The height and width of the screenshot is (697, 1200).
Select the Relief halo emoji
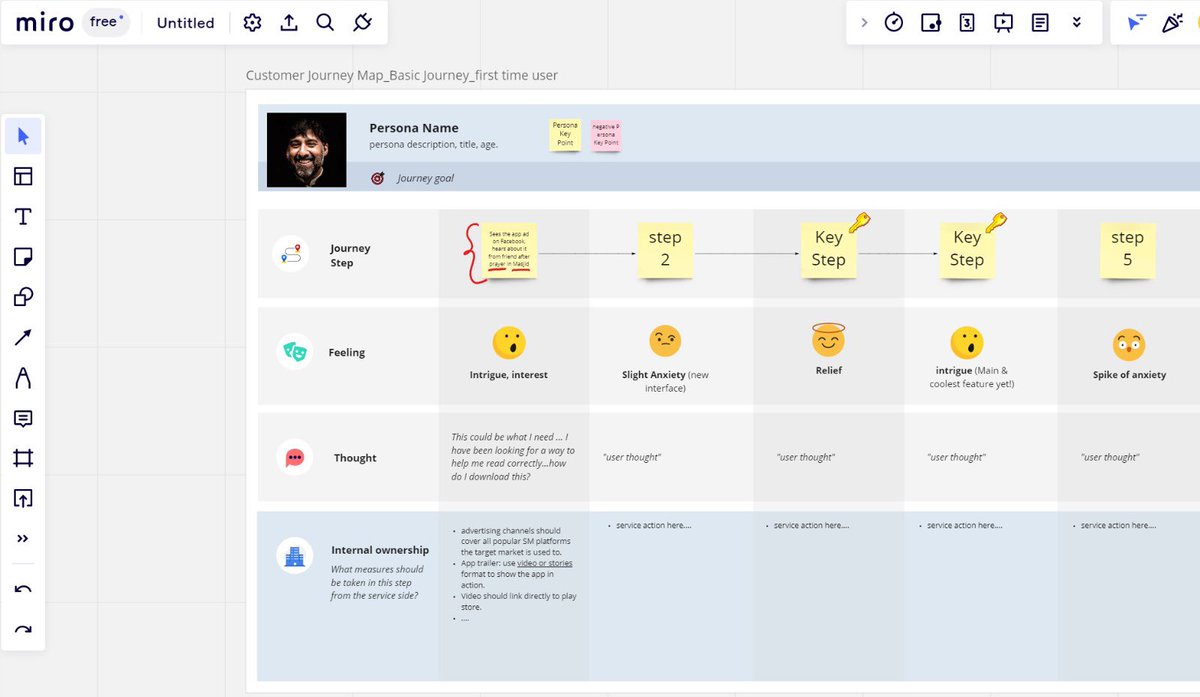coord(828,340)
